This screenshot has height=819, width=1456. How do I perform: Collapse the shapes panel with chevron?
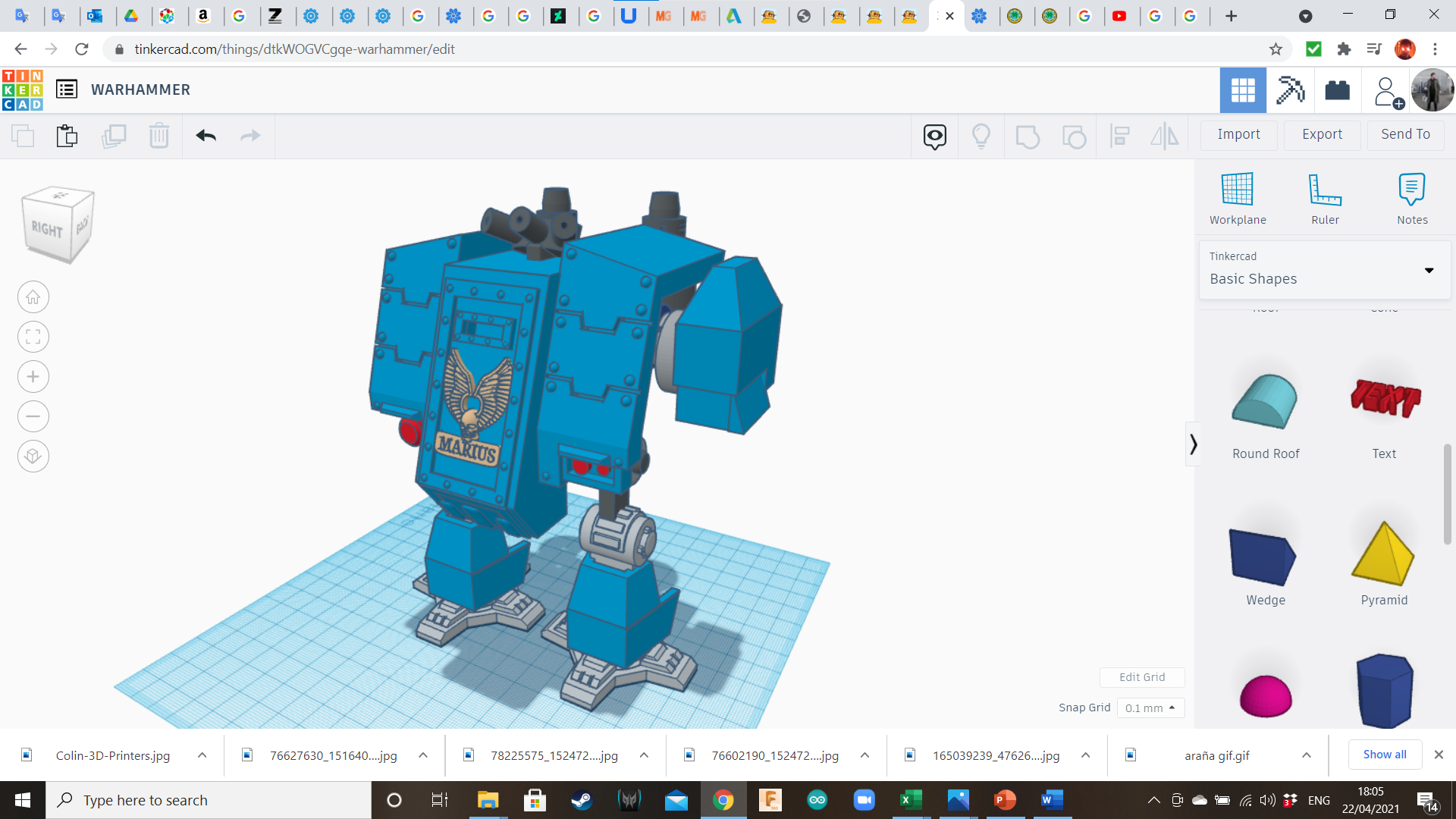tap(1193, 444)
